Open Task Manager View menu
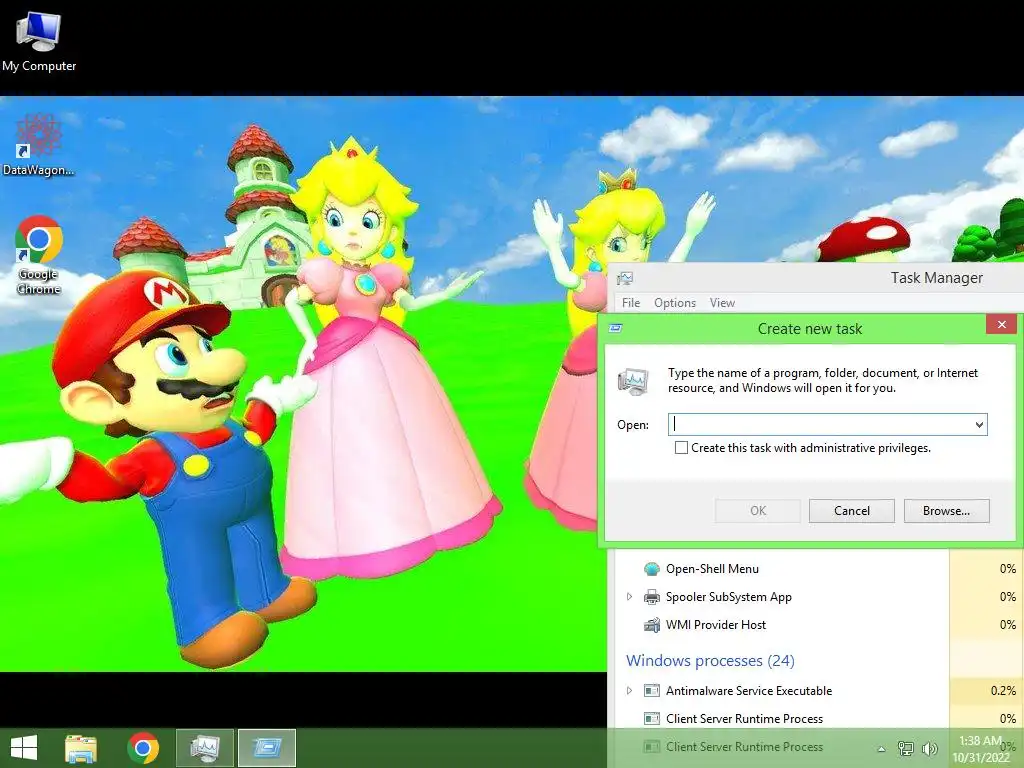Screen dimensions: 1024x768 pos(722,303)
